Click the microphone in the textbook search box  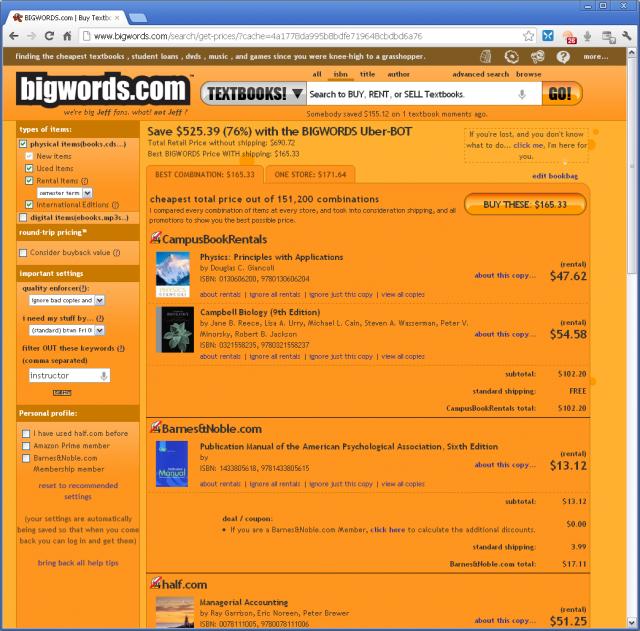point(522,94)
